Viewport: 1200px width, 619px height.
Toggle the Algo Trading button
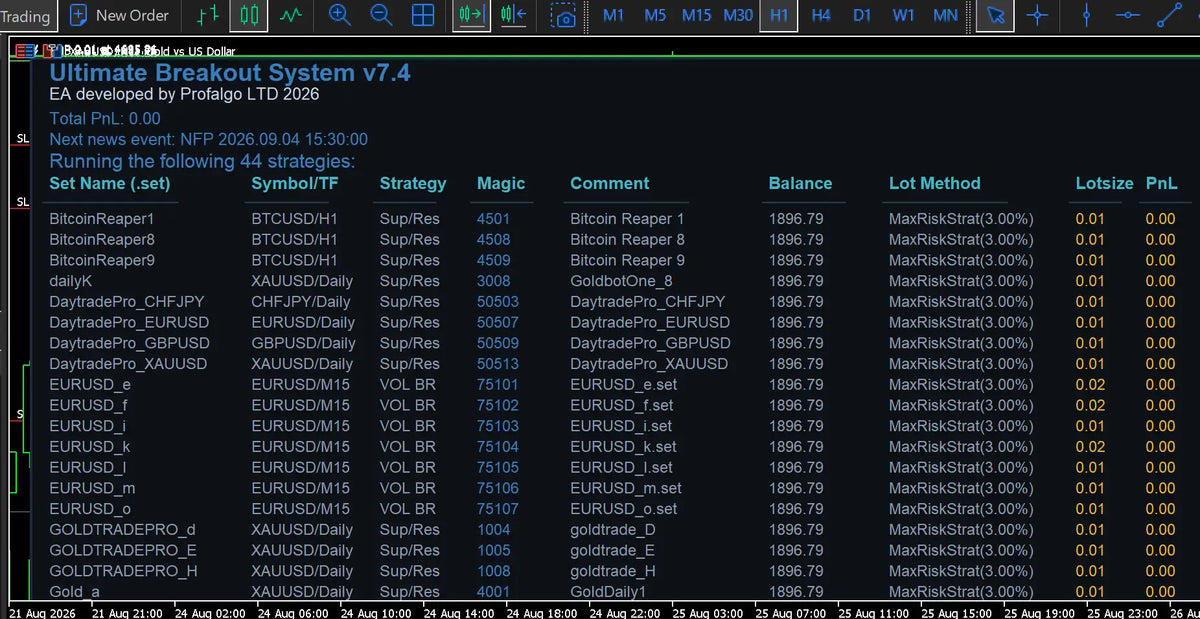click(x=25, y=15)
